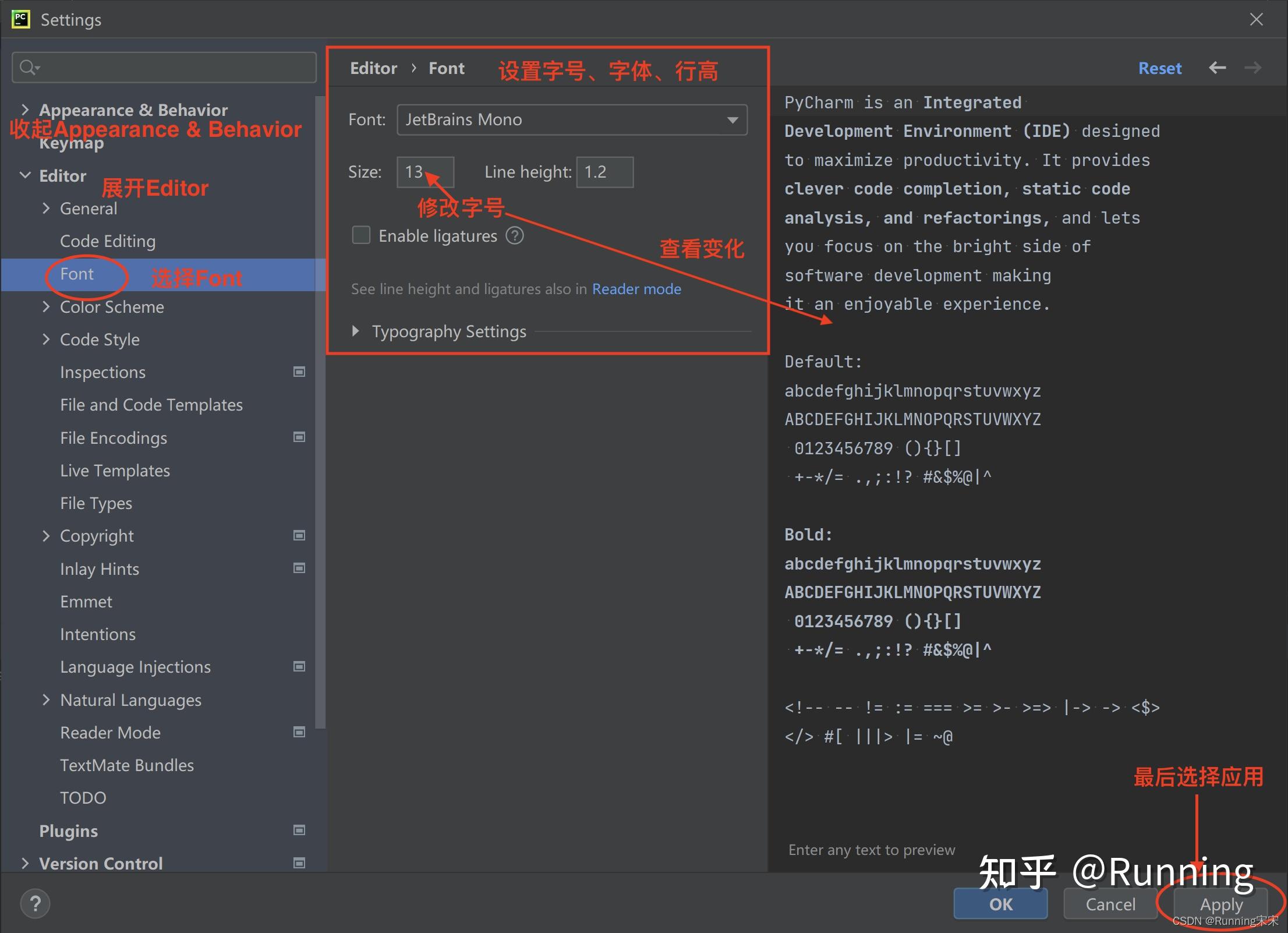Click the back navigation arrow near Reset
The image size is (1288, 933).
(1217, 68)
